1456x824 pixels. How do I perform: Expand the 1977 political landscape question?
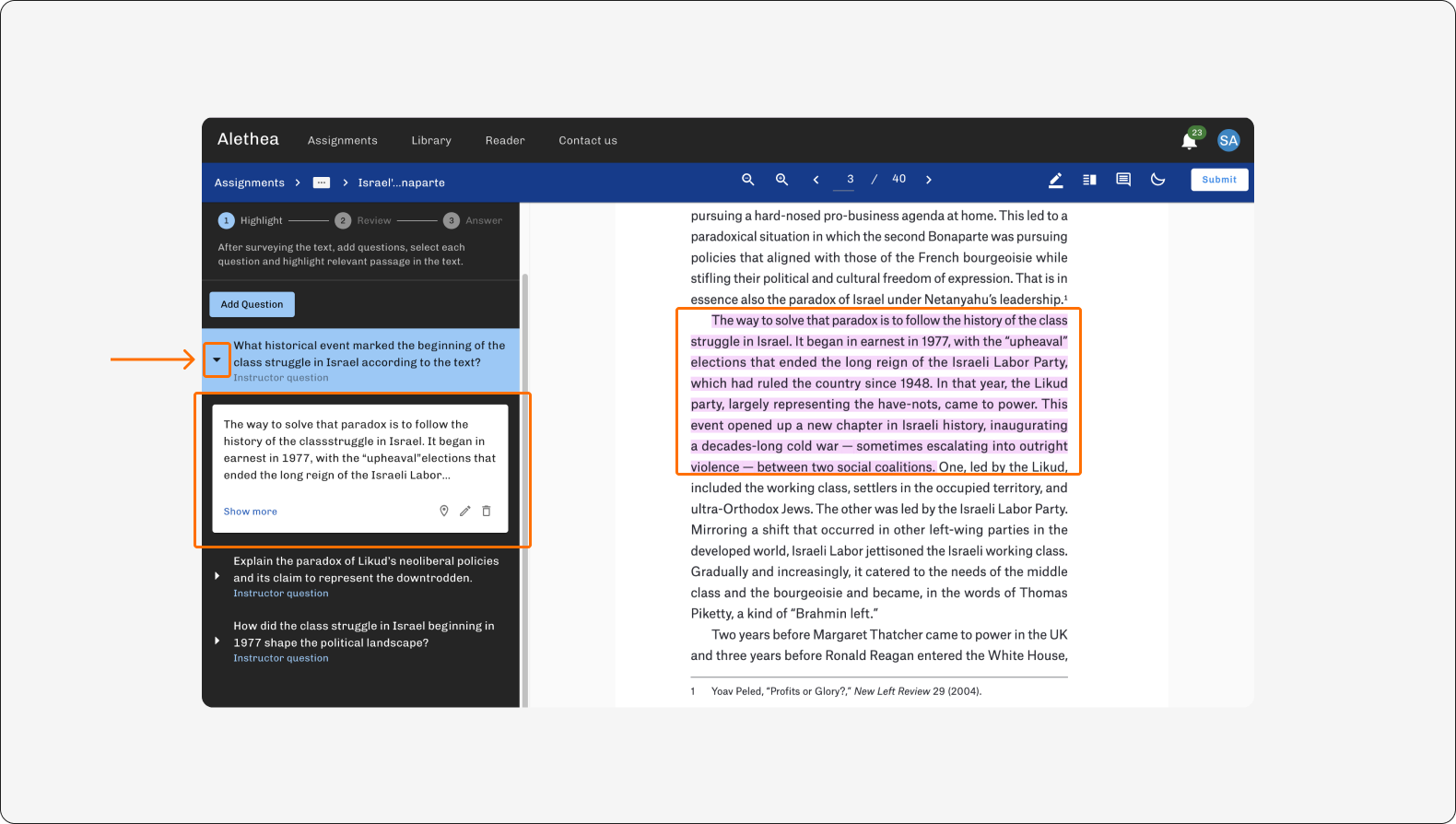[x=217, y=641]
